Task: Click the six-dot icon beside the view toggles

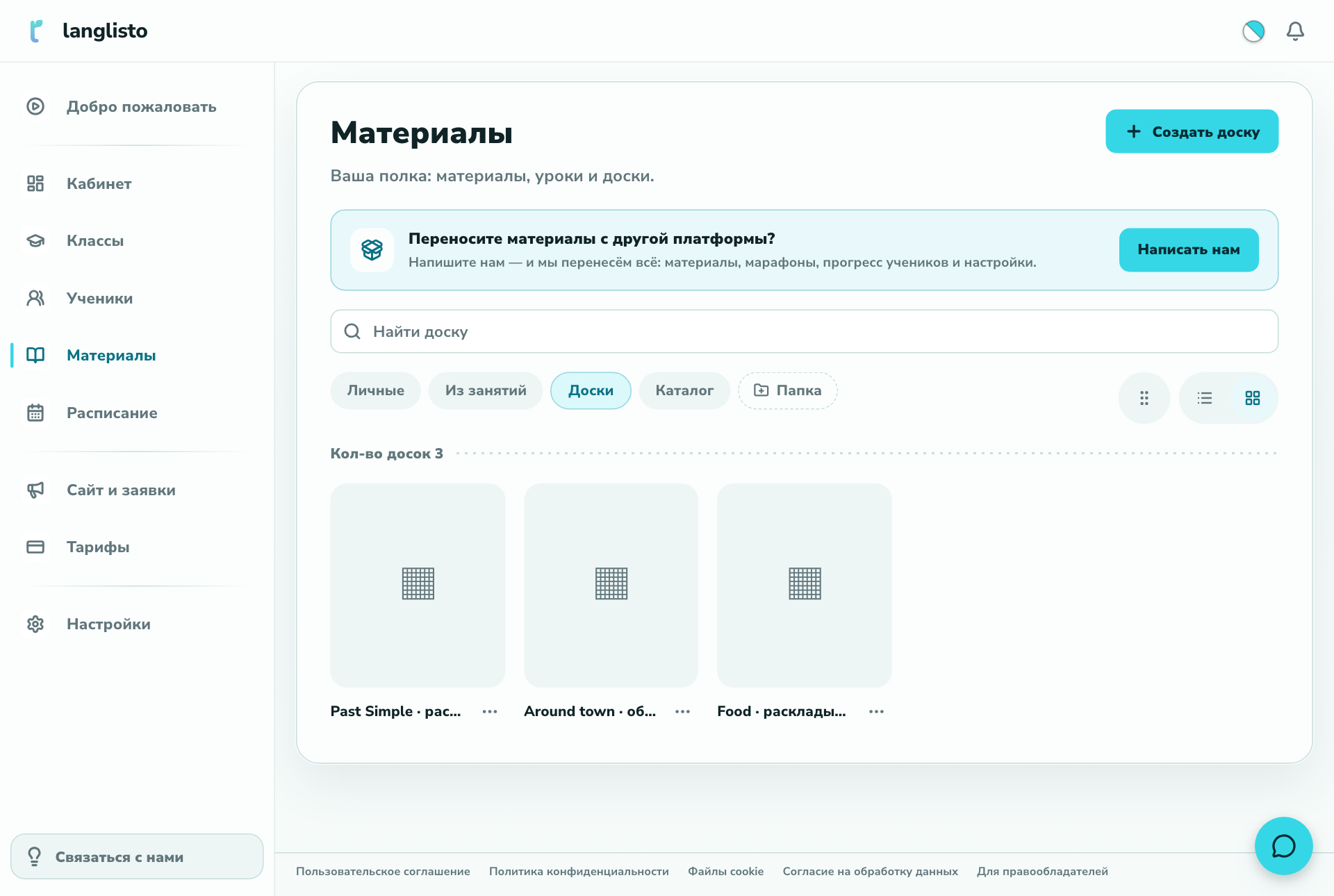Action: point(1144,398)
